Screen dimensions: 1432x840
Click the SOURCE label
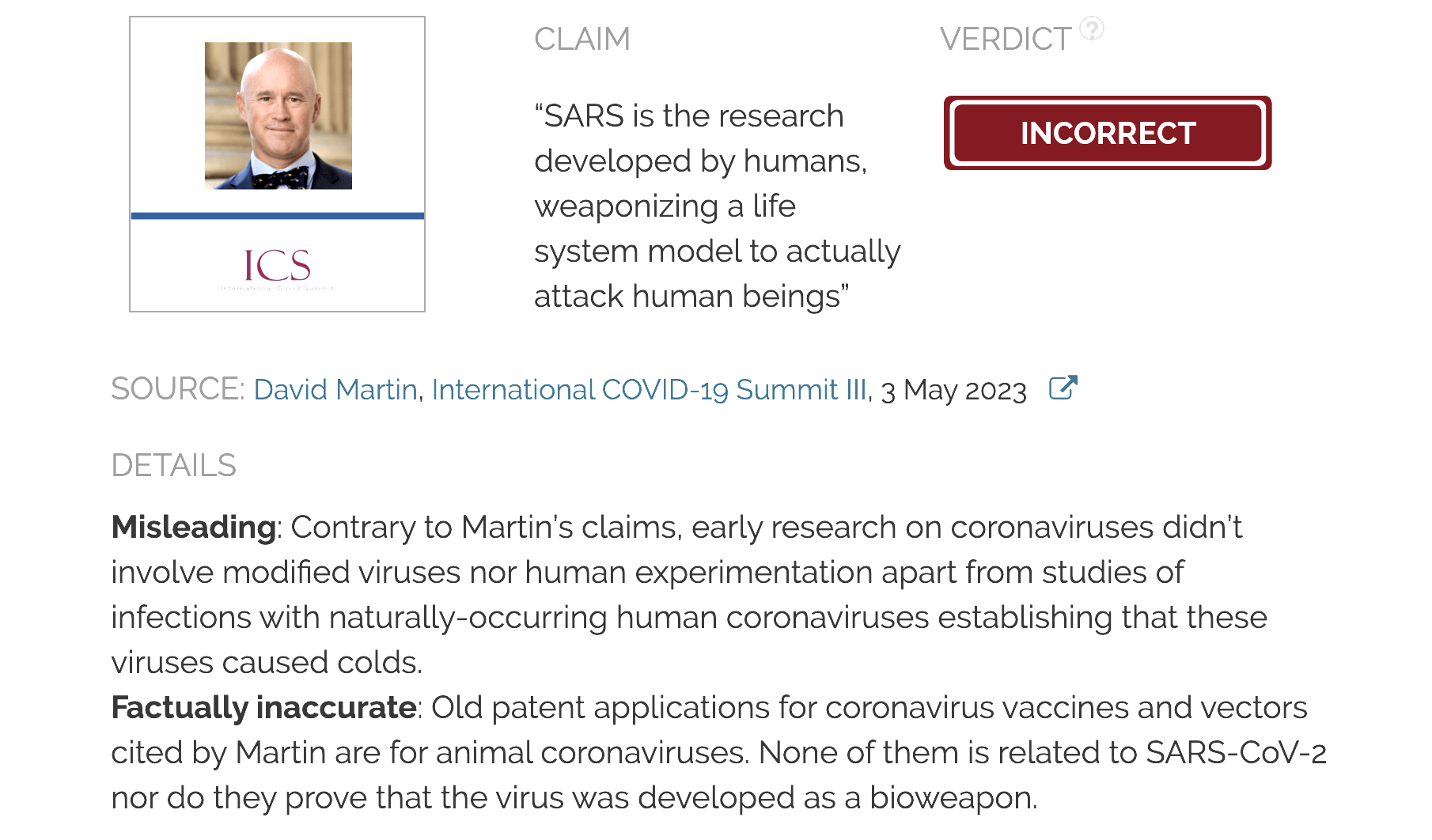point(178,389)
